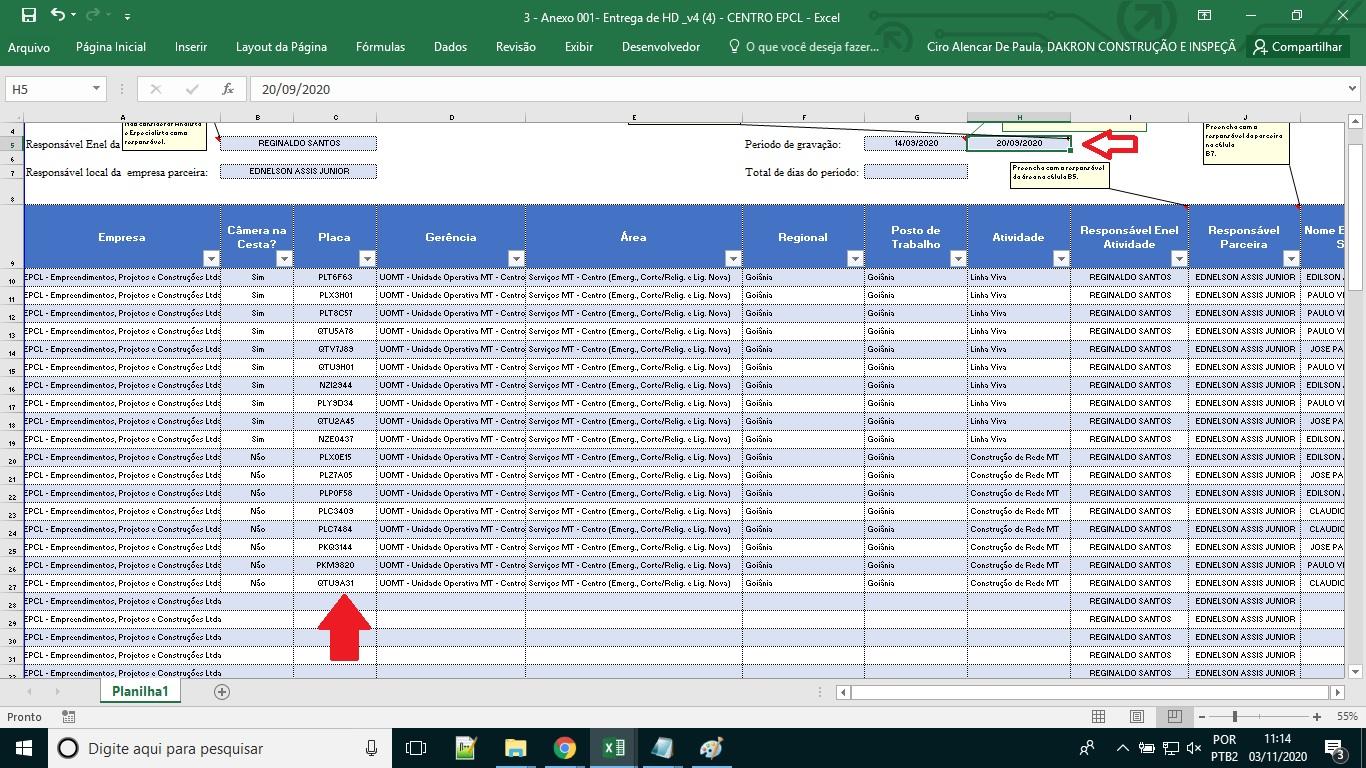Click the Compartilhar button
Viewport: 1366px width, 768px height.
pos(1297,47)
